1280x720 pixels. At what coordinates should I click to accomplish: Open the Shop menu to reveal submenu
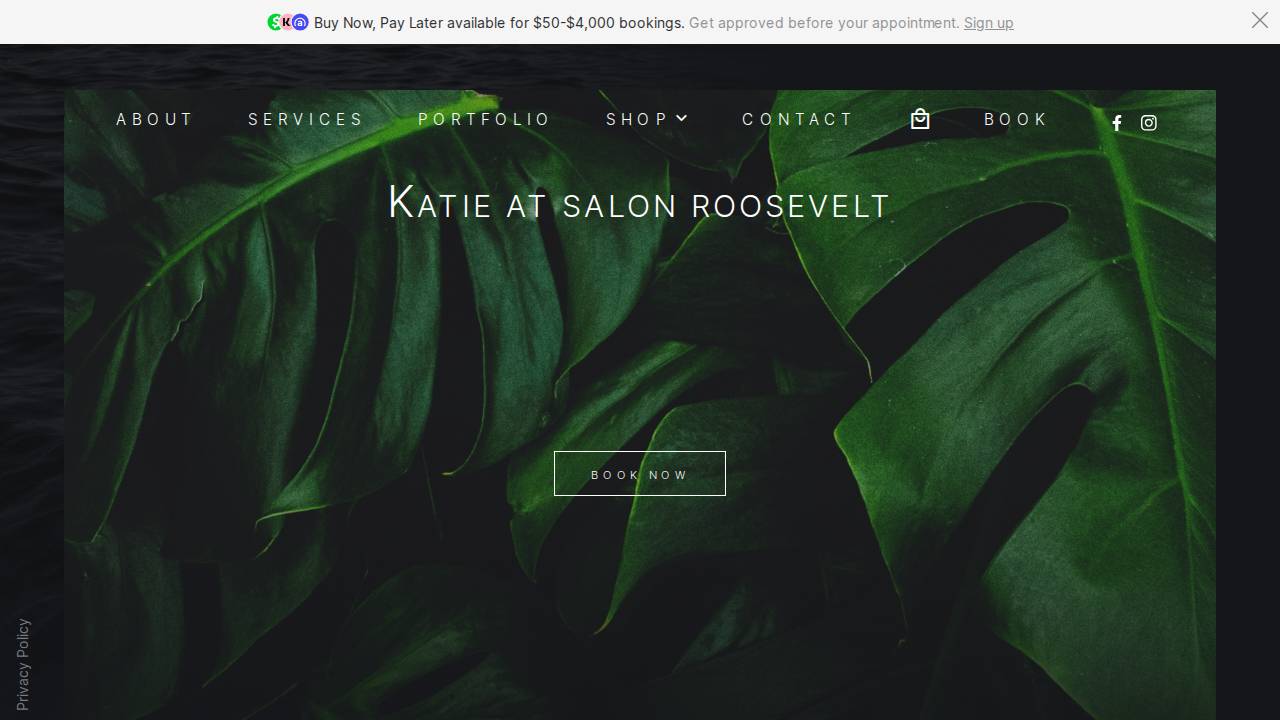(x=647, y=119)
